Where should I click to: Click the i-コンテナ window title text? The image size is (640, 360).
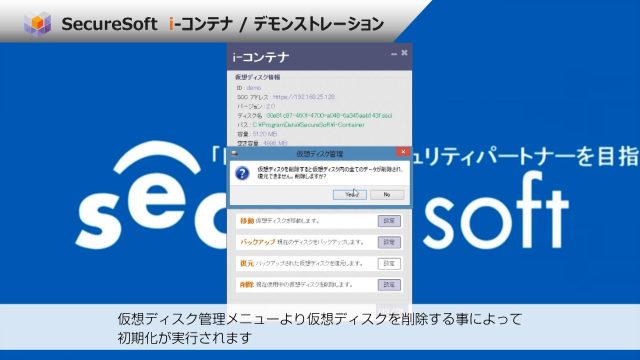pyautogui.click(x=261, y=58)
